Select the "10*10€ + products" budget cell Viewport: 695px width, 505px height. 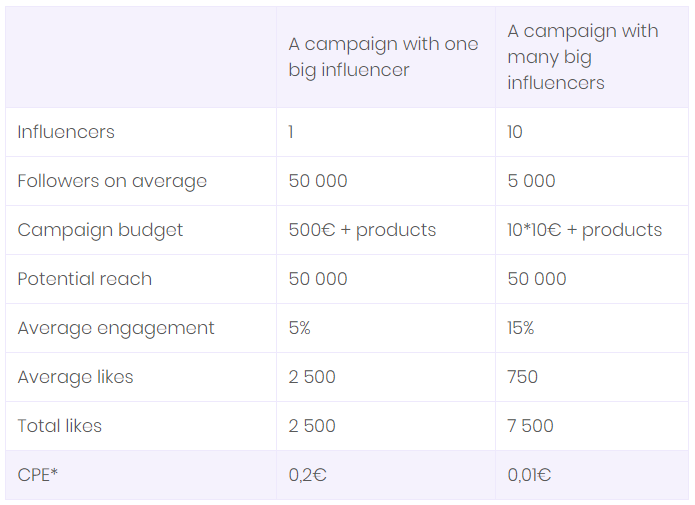[584, 230]
